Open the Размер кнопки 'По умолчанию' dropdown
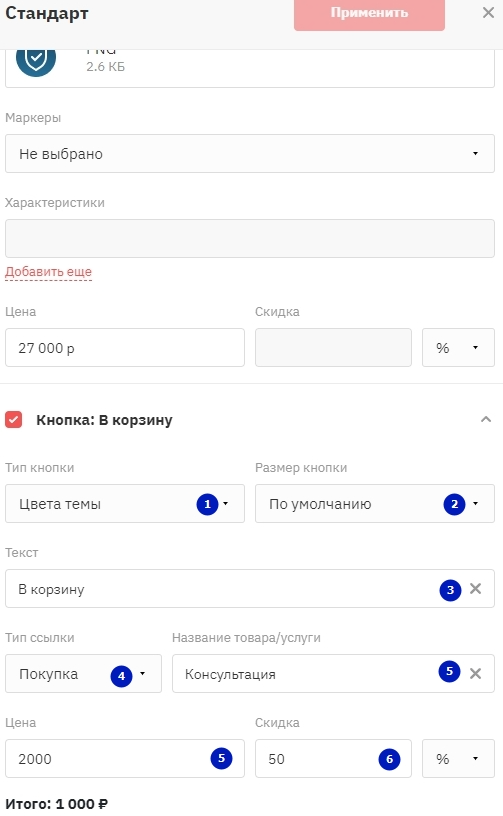The height and width of the screenshot is (816, 503). pyautogui.click(x=375, y=504)
